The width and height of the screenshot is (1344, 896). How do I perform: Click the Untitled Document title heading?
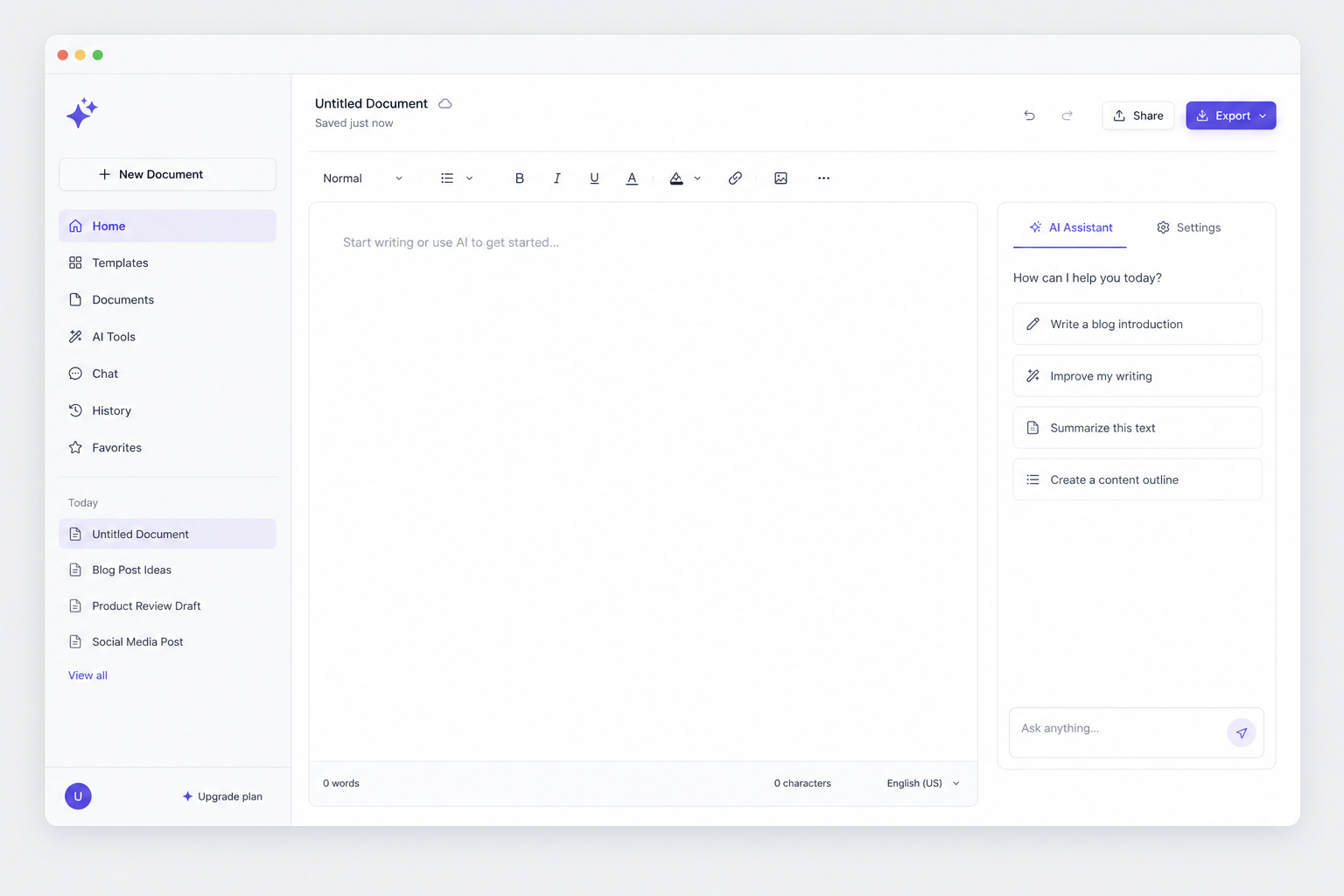pos(371,103)
